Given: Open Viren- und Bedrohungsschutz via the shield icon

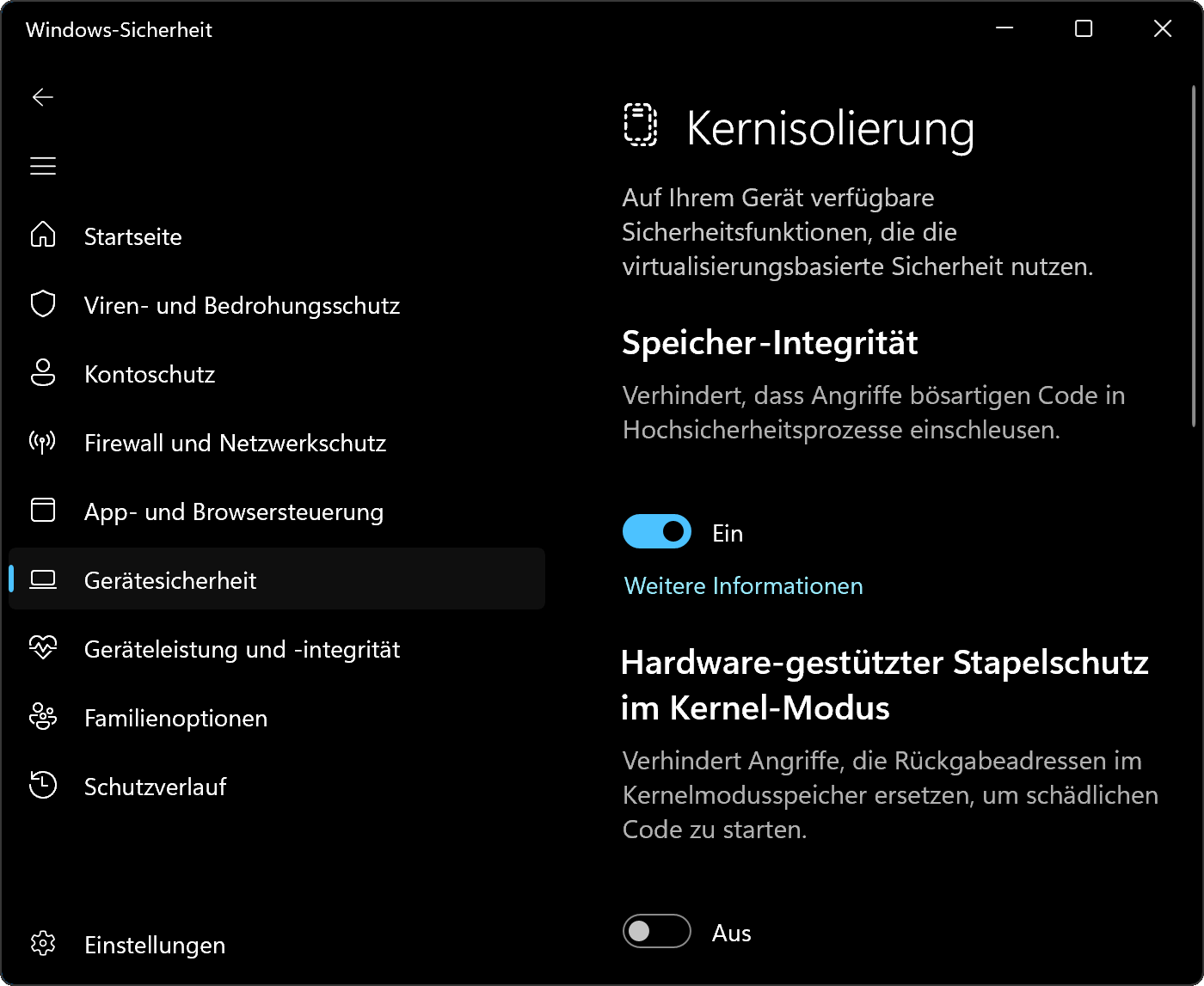Looking at the screenshot, I should tap(42, 304).
